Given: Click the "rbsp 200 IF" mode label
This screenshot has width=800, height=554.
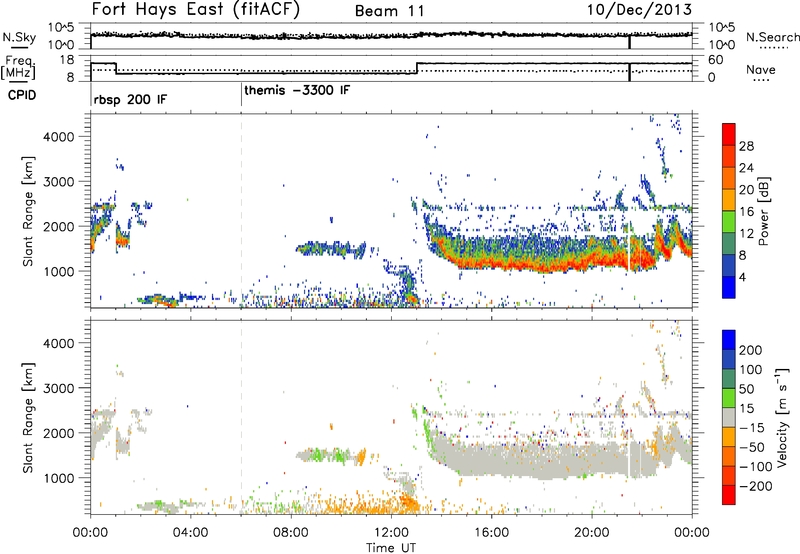Looking at the screenshot, I should 130,99.
